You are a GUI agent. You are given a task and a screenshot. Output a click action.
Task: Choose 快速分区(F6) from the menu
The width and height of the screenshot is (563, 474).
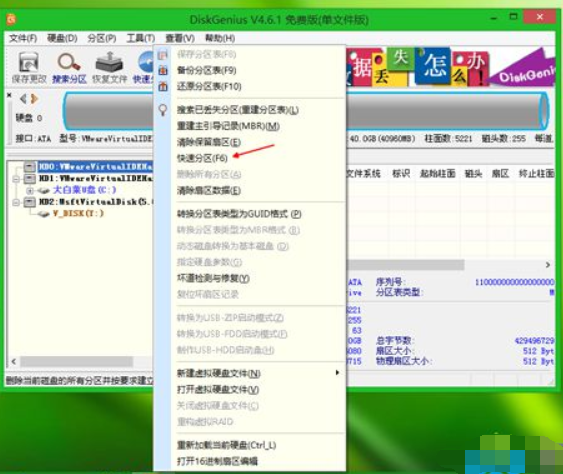pyautogui.click(x=202, y=158)
